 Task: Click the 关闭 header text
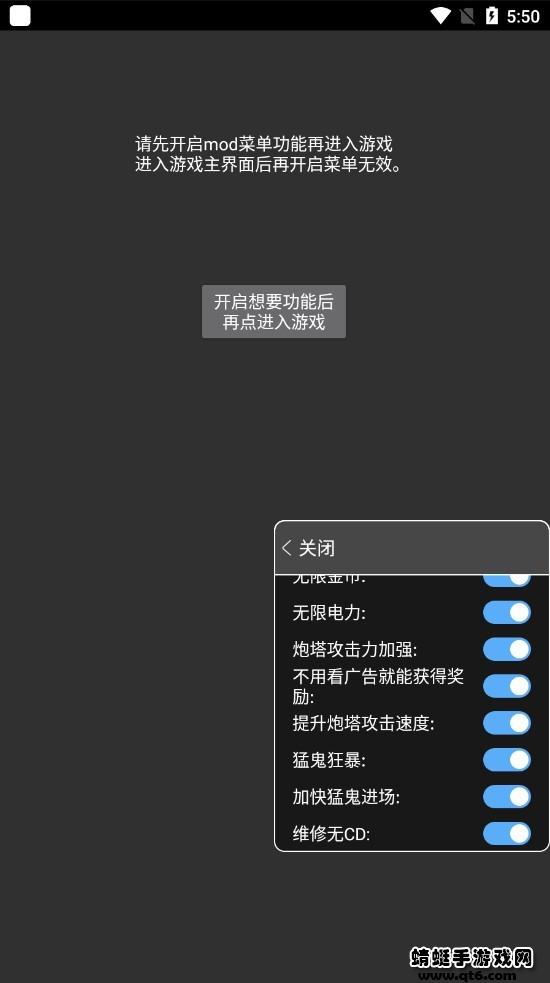(317, 548)
